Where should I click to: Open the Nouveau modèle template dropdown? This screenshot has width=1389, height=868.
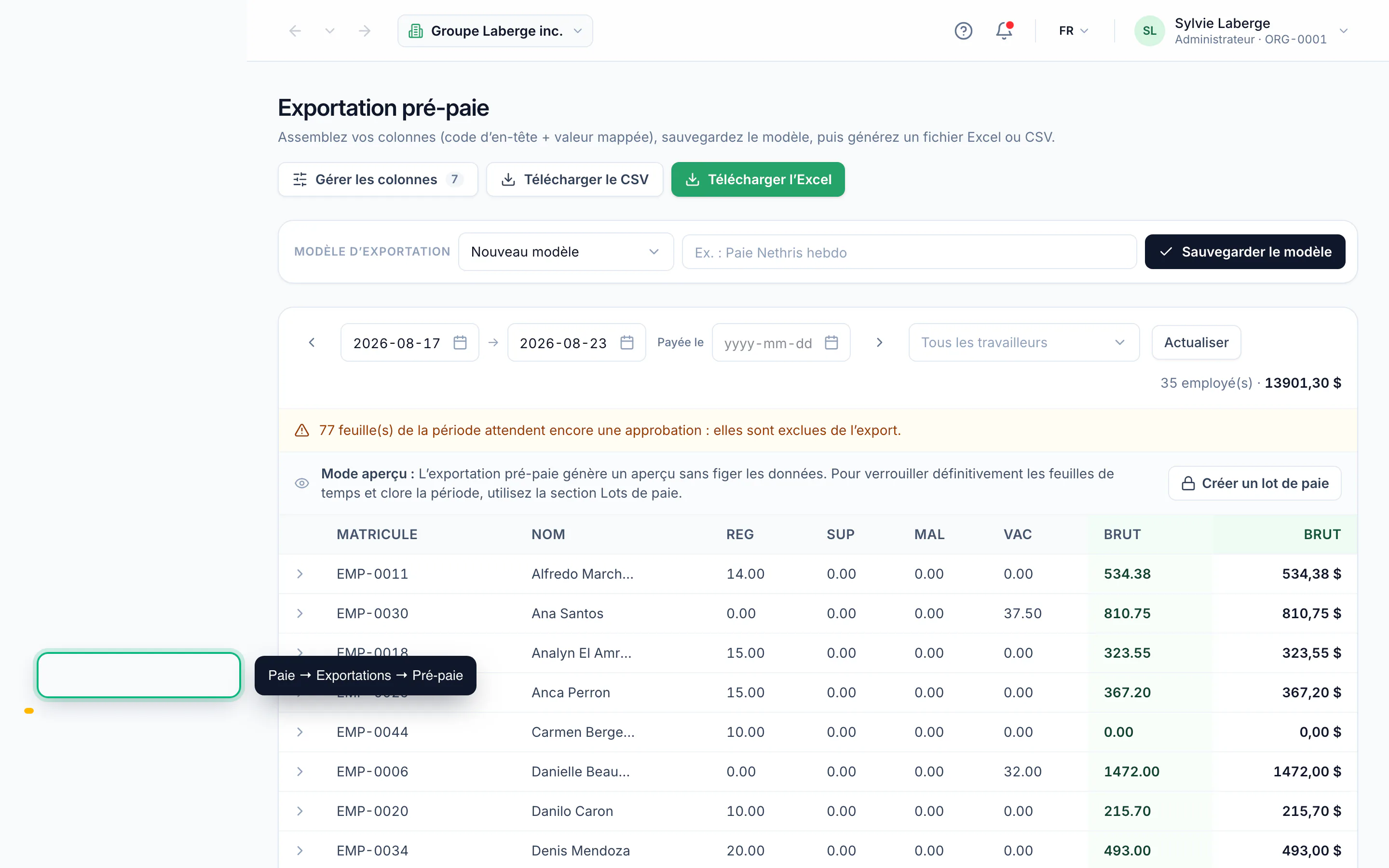(x=565, y=252)
